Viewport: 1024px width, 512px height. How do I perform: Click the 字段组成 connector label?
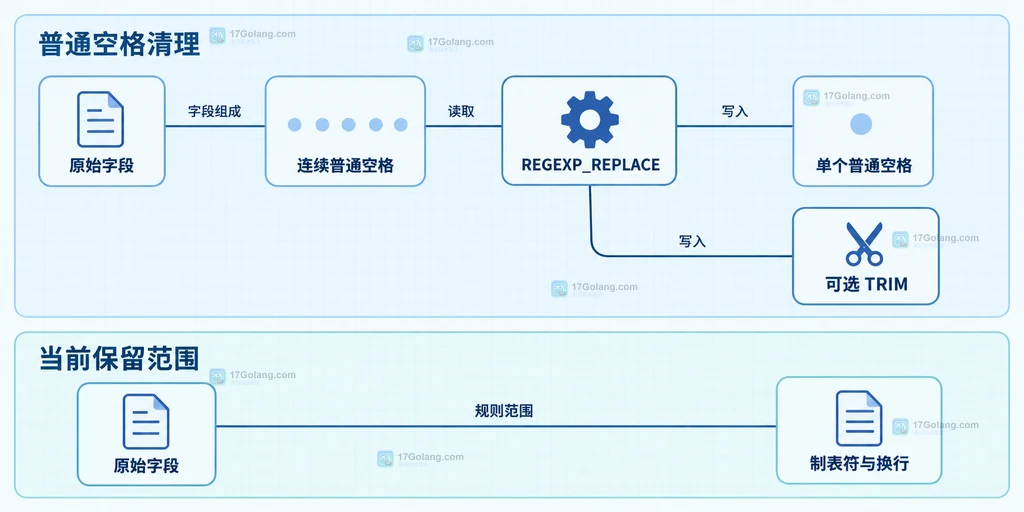point(215,111)
